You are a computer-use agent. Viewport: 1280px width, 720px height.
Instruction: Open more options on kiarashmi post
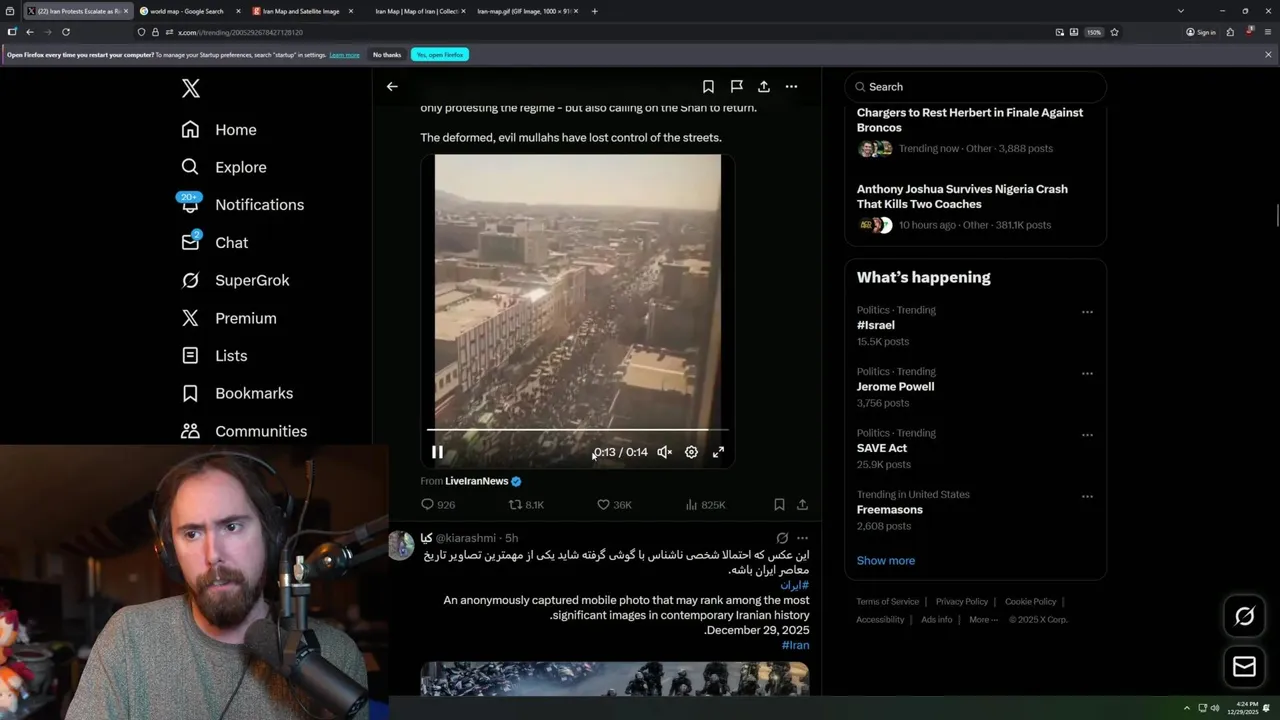802,538
